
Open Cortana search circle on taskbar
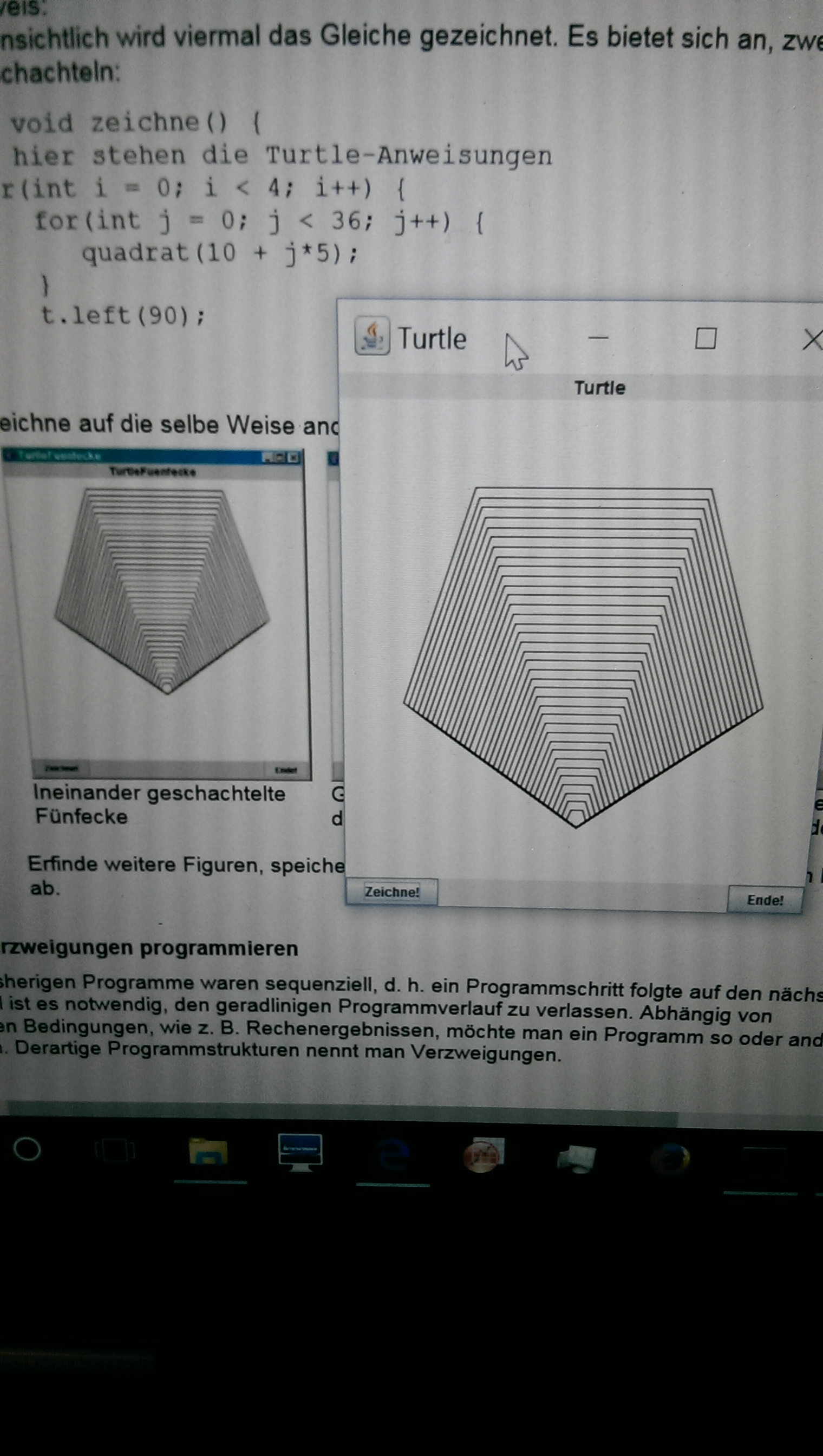[27, 1149]
